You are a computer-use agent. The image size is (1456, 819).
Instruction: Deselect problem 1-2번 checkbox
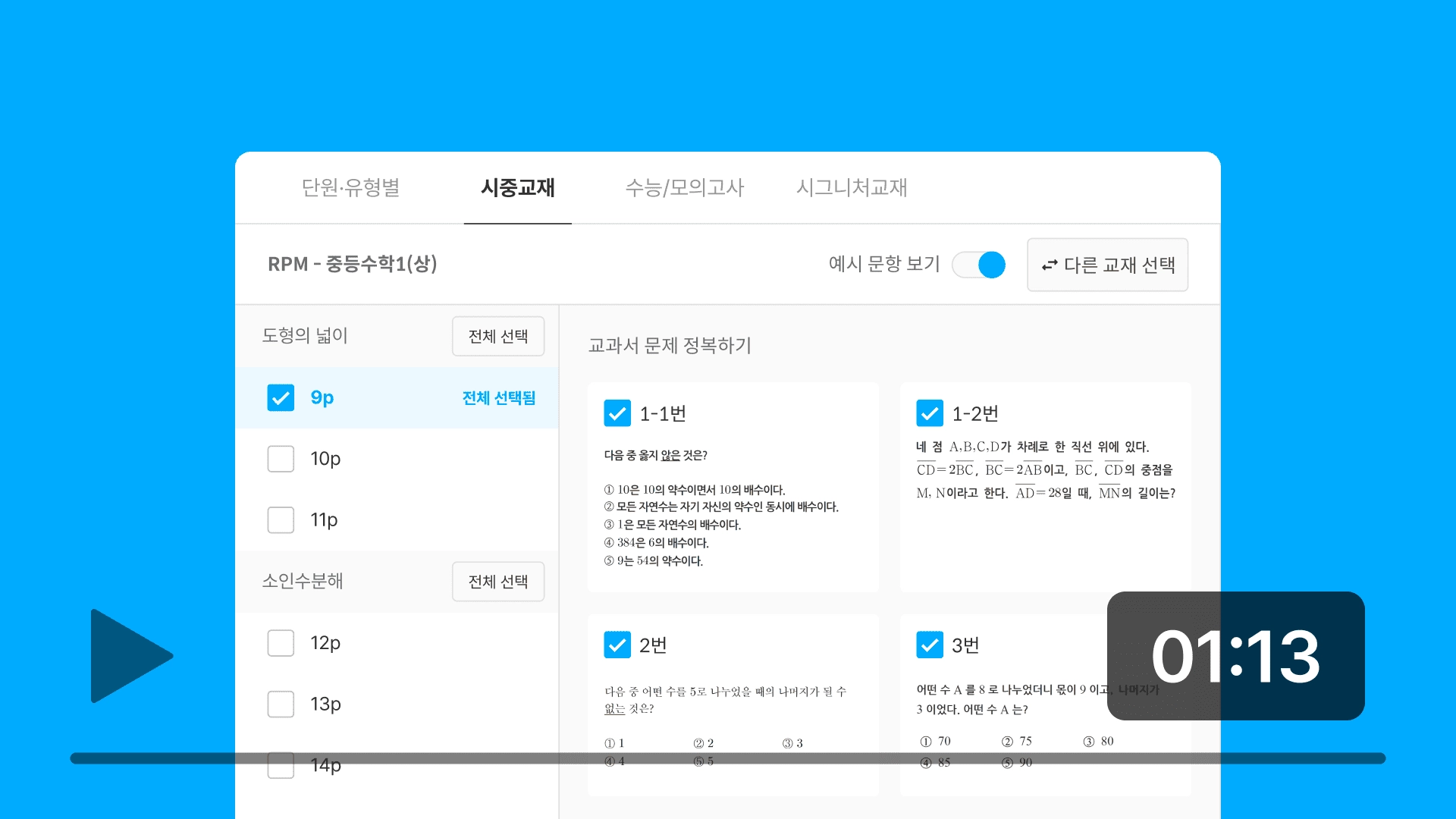pos(930,413)
